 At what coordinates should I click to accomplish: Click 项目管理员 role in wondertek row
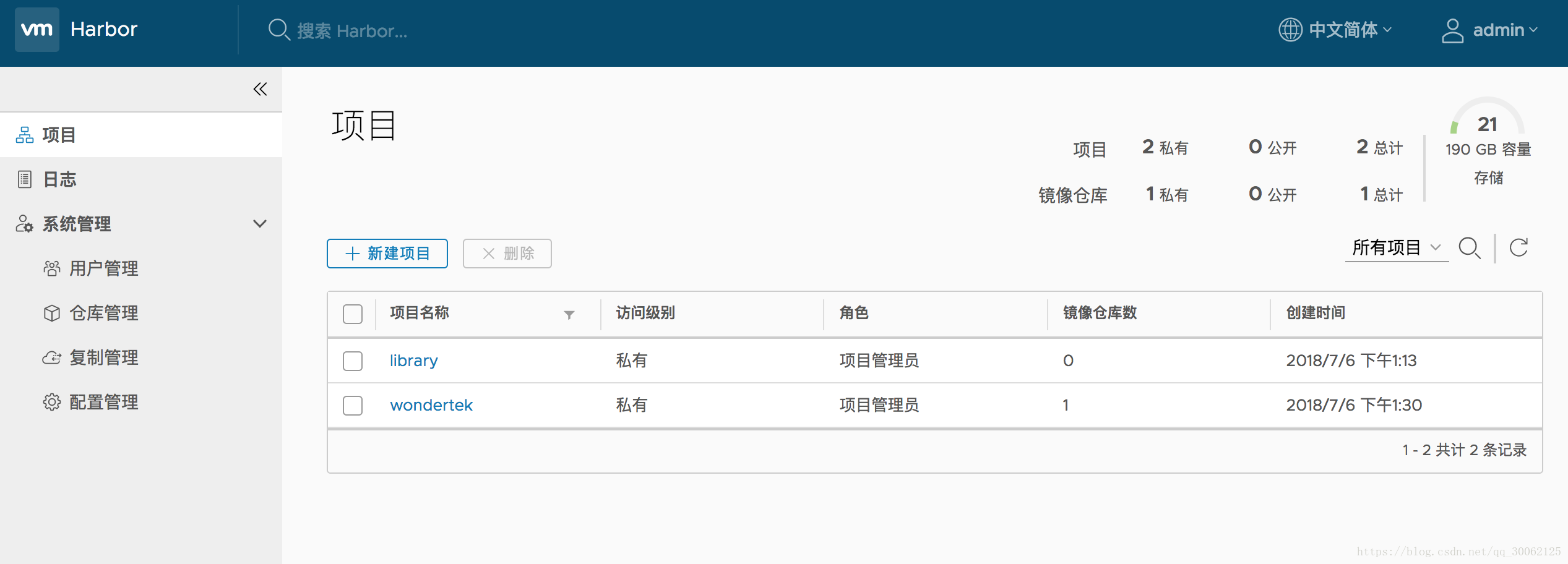[x=879, y=405]
